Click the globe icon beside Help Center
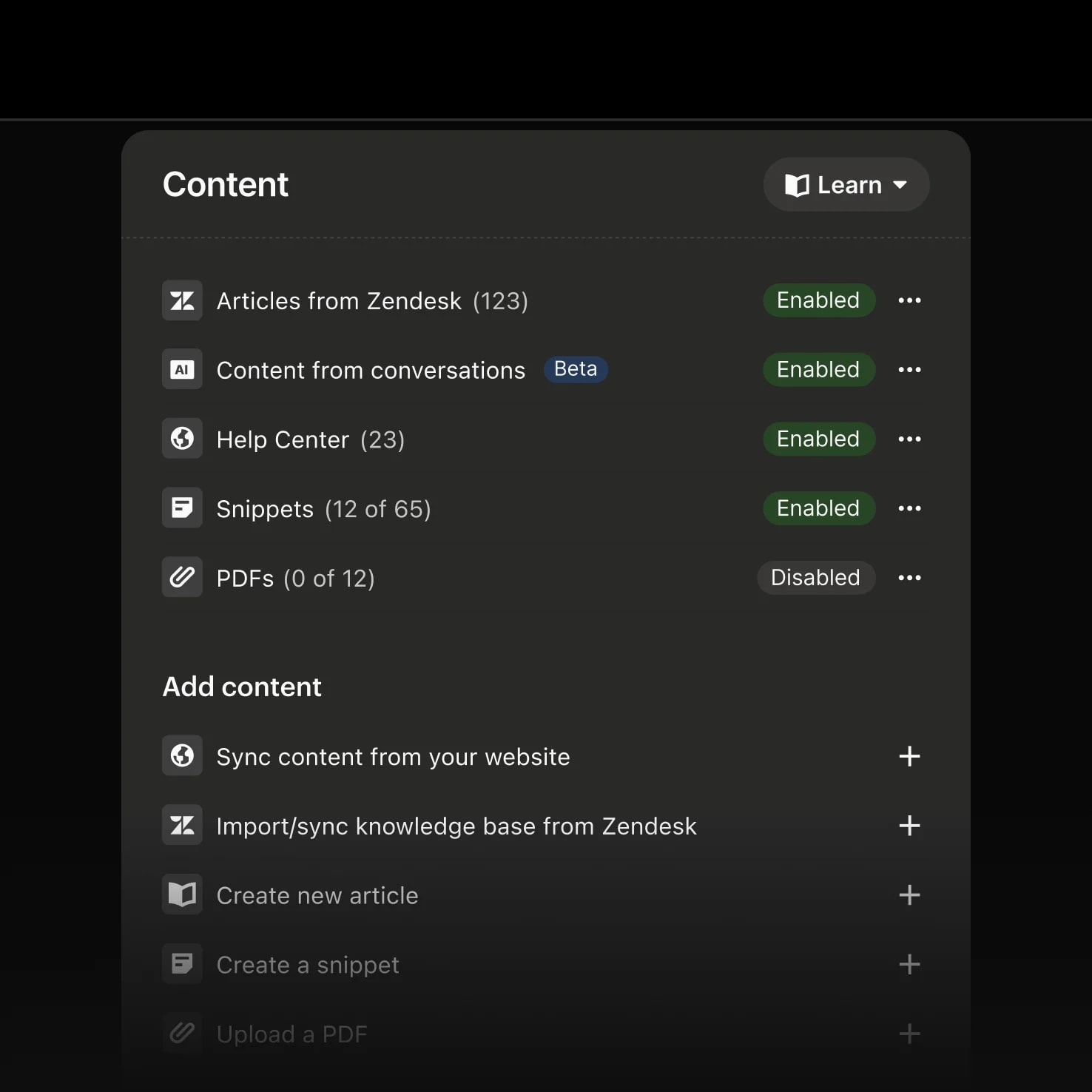 (182, 439)
